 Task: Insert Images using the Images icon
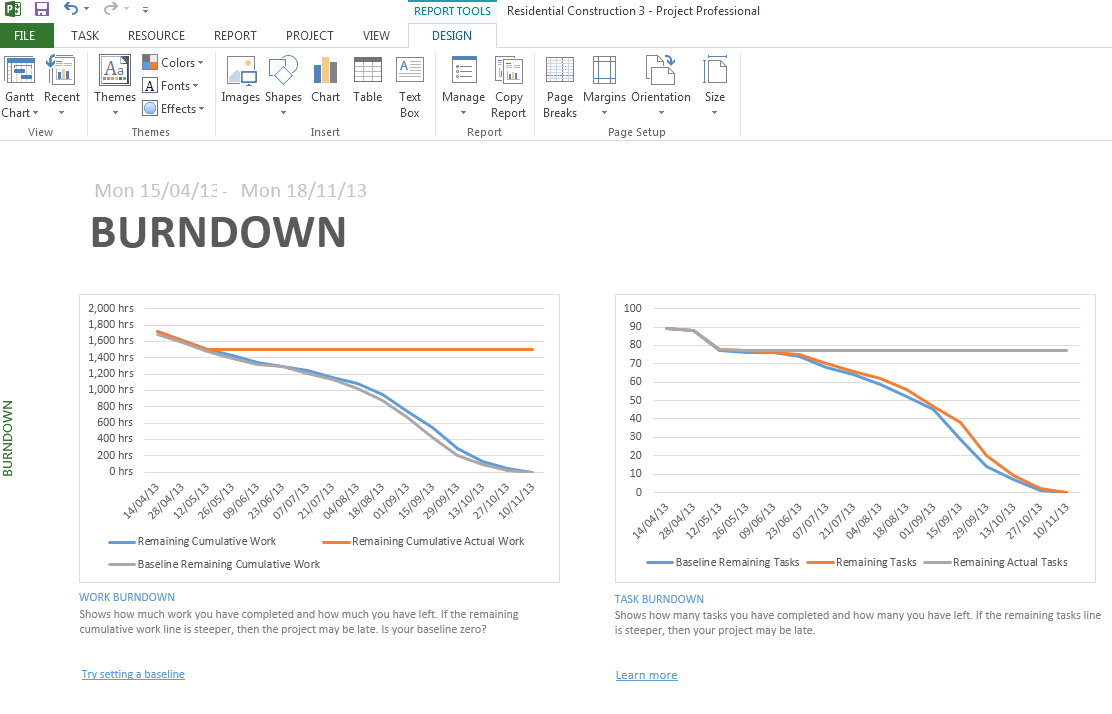point(240,71)
